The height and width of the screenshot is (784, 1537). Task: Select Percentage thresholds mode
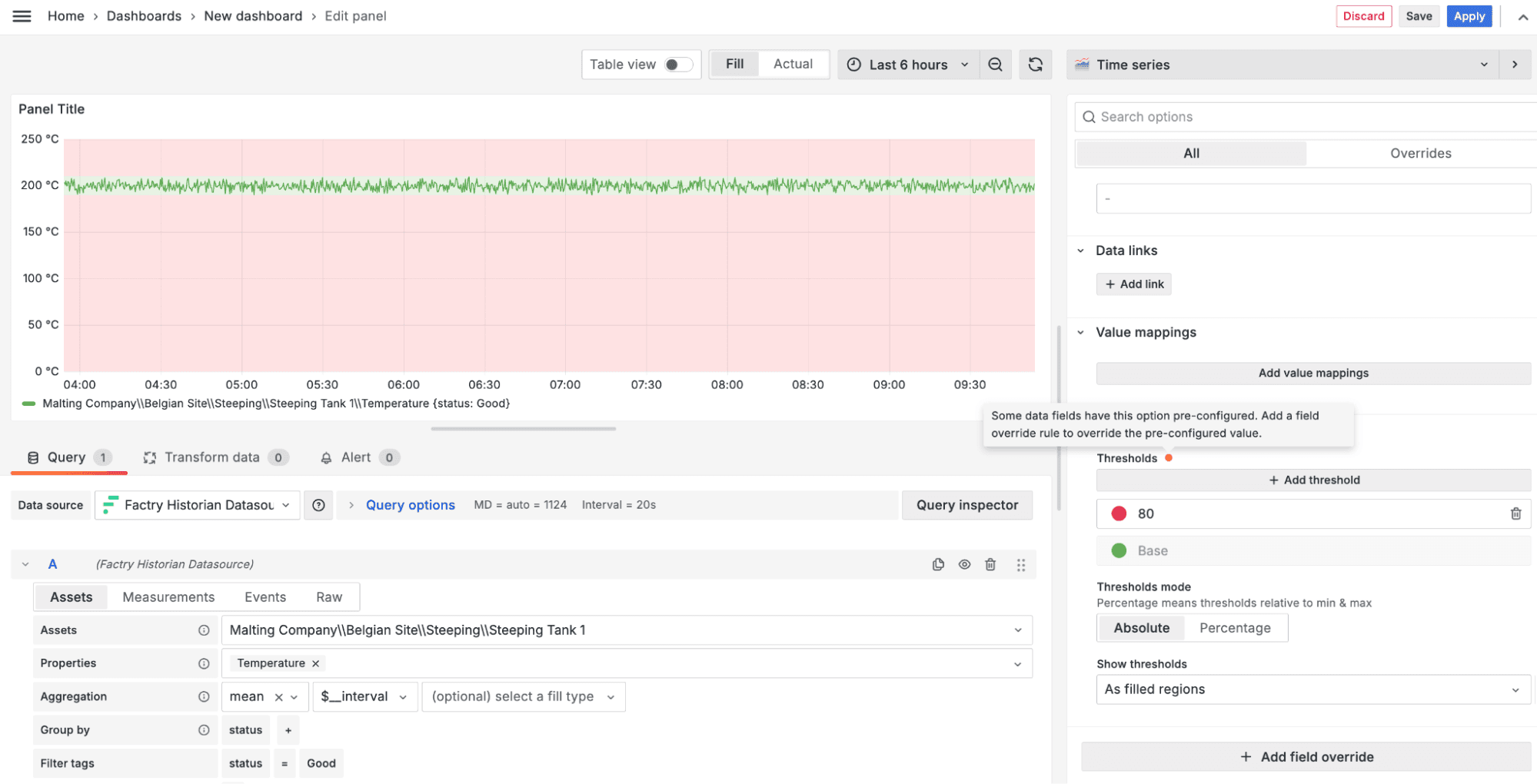(1235, 628)
